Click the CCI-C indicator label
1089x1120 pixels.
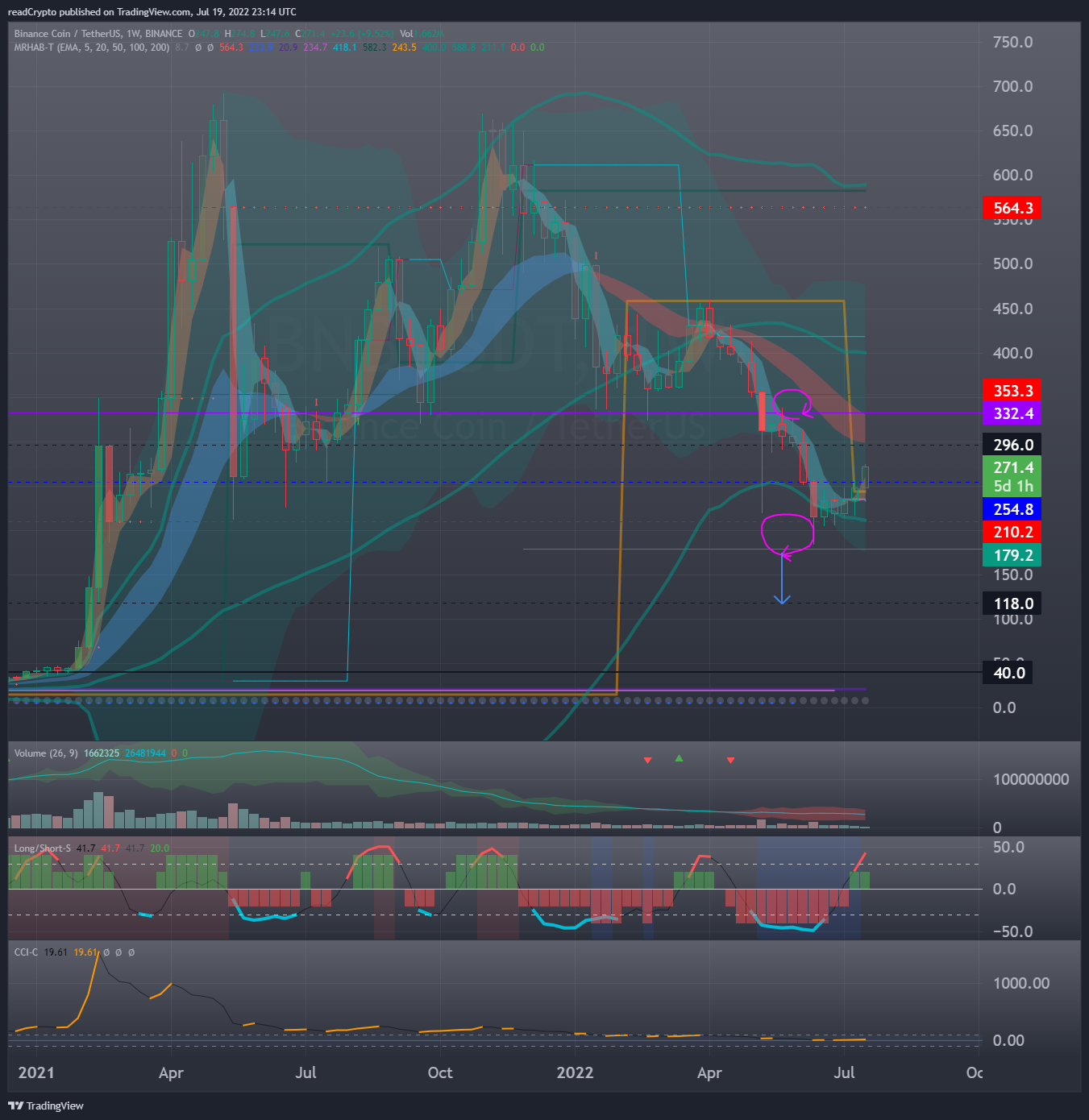(26, 952)
